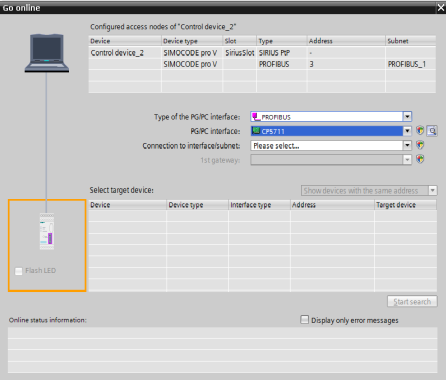Click the Address header in access nodes table
The height and width of the screenshot is (380, 446).
coord(346,41)
